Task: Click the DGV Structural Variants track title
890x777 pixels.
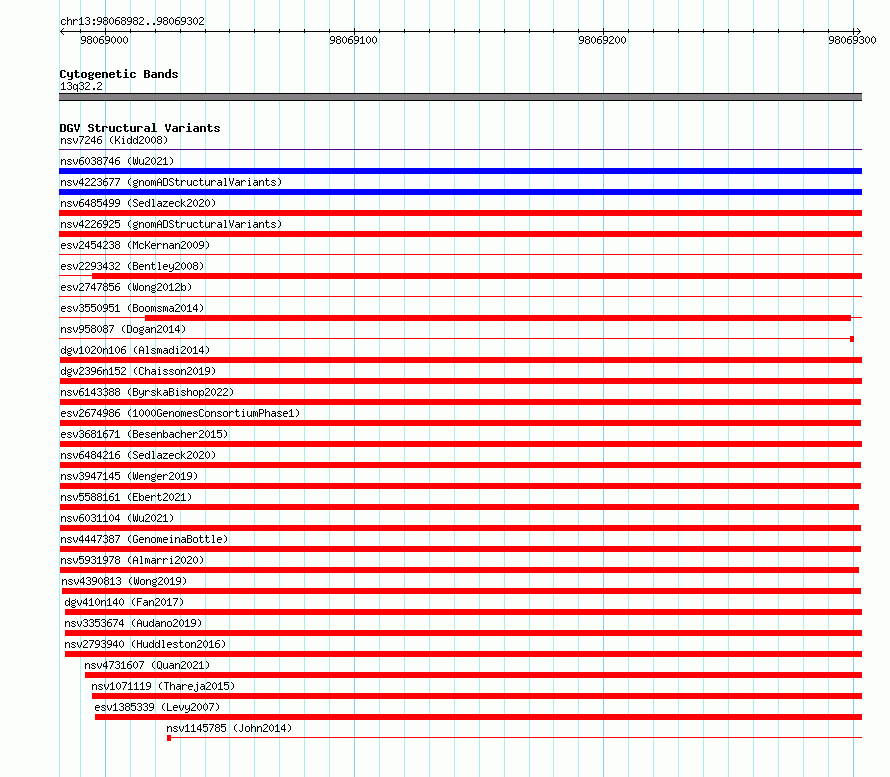Action: coord(140,128)
